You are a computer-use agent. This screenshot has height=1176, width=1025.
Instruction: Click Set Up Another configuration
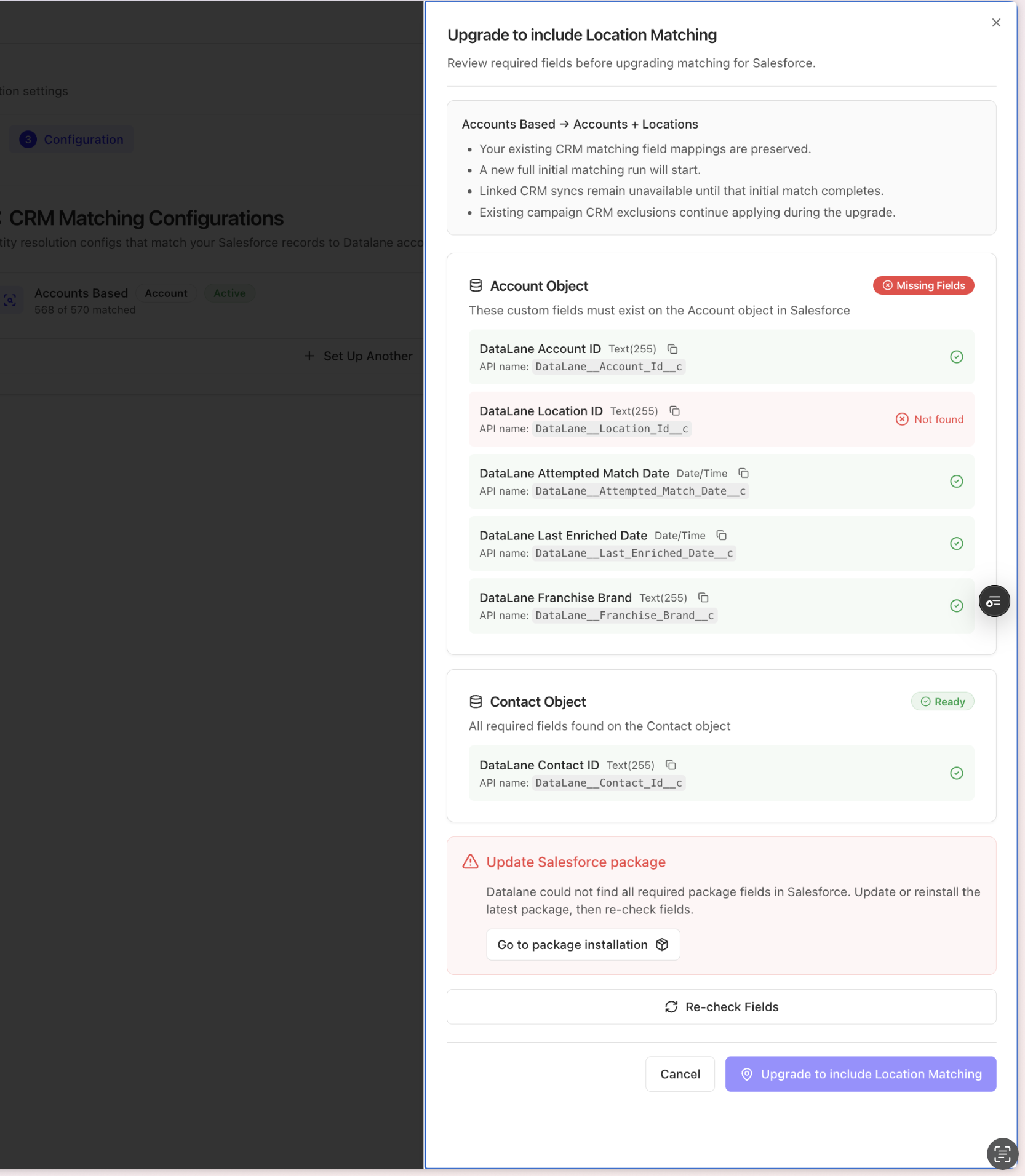359,356
